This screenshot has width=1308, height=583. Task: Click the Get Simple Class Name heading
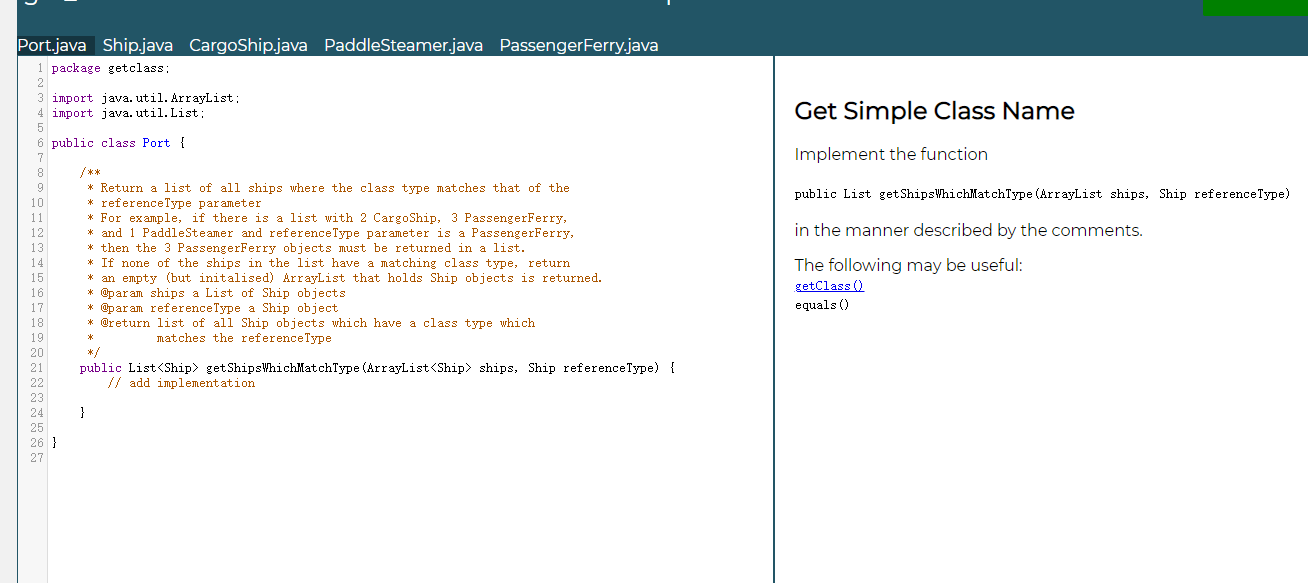934,111
